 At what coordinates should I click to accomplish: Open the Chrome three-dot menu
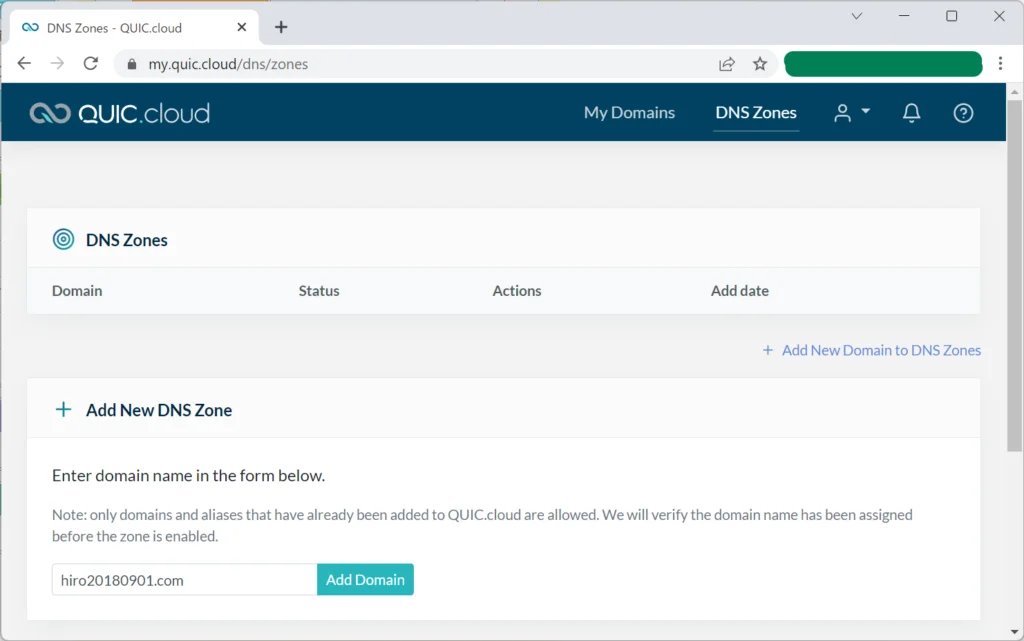click(x=1000, y=63)
